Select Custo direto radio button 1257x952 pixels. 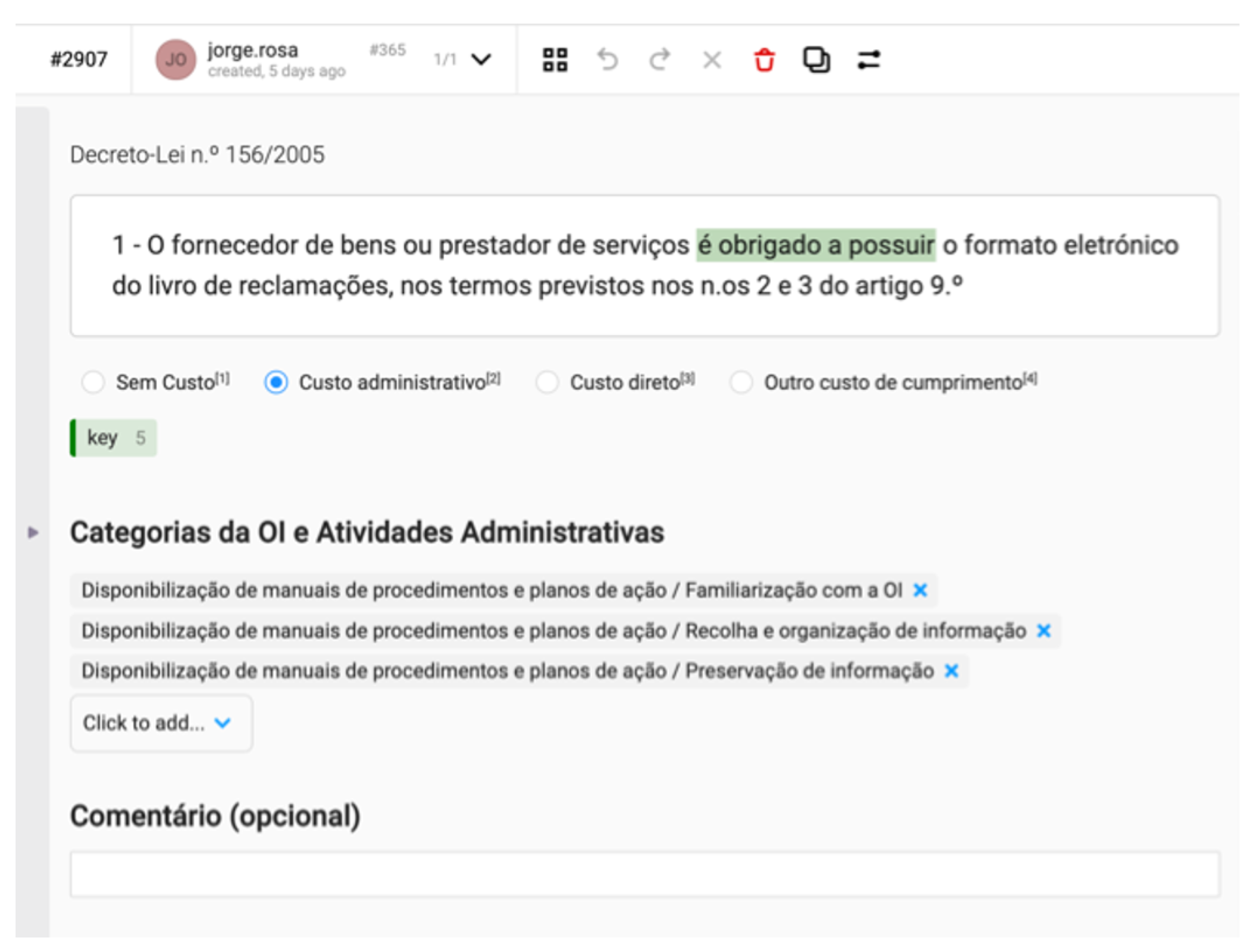point(547,382)
